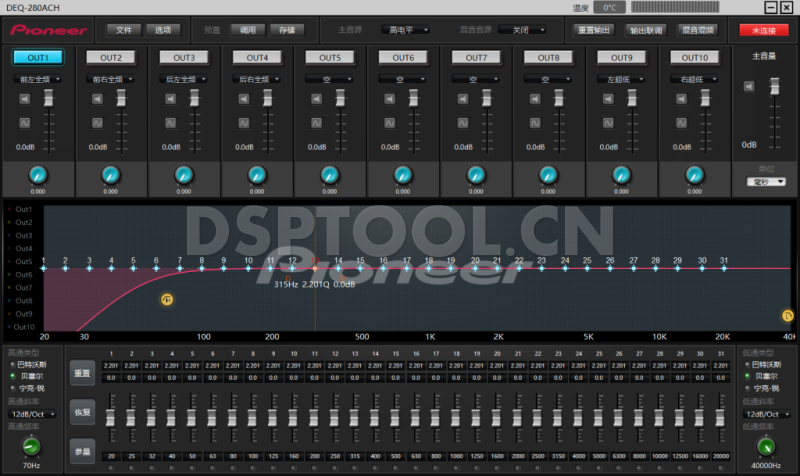The height and width of the screenshot is (476, 800).
Task: Open OUT10 channel type dropdown 右超低
Action: (694, 79)
